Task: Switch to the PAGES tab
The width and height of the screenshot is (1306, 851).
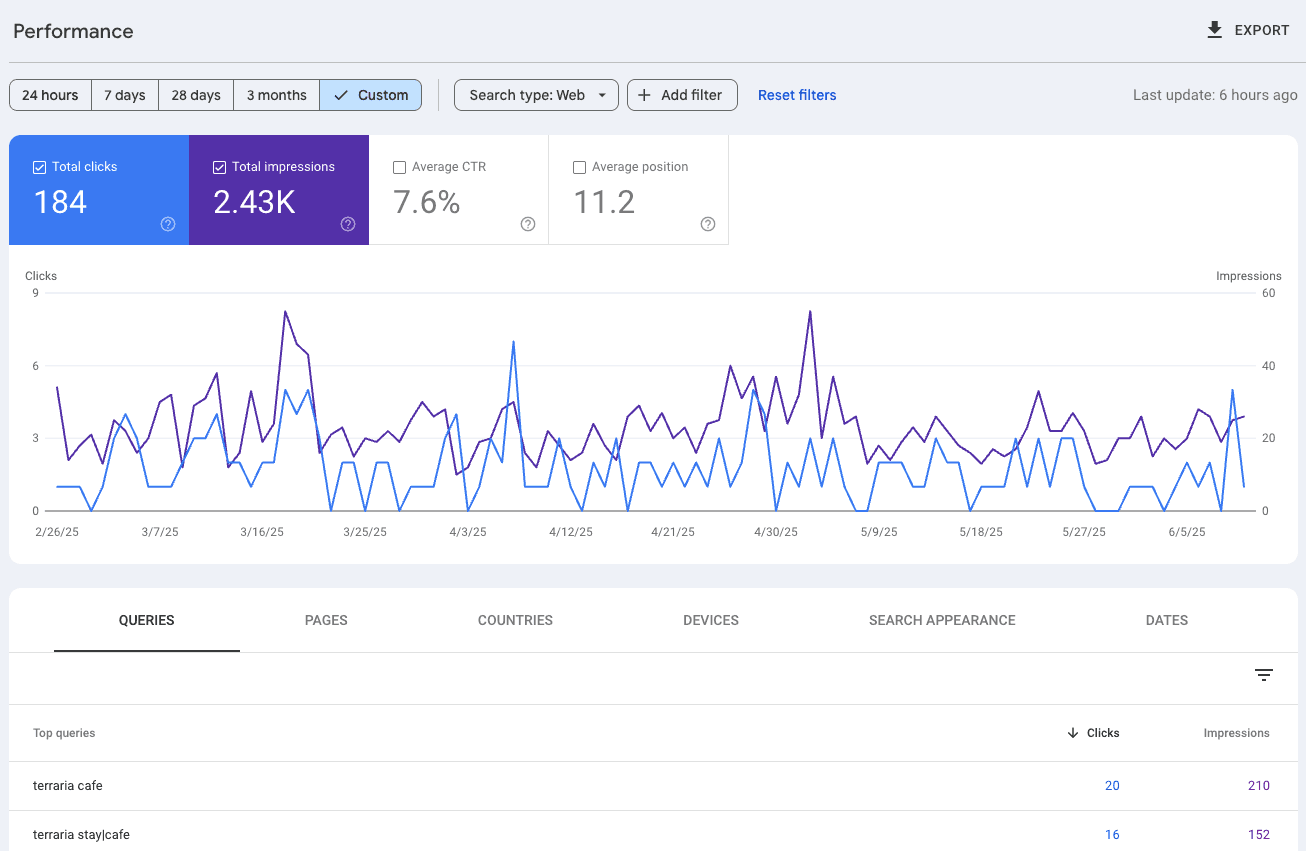Action: point(326,620)
